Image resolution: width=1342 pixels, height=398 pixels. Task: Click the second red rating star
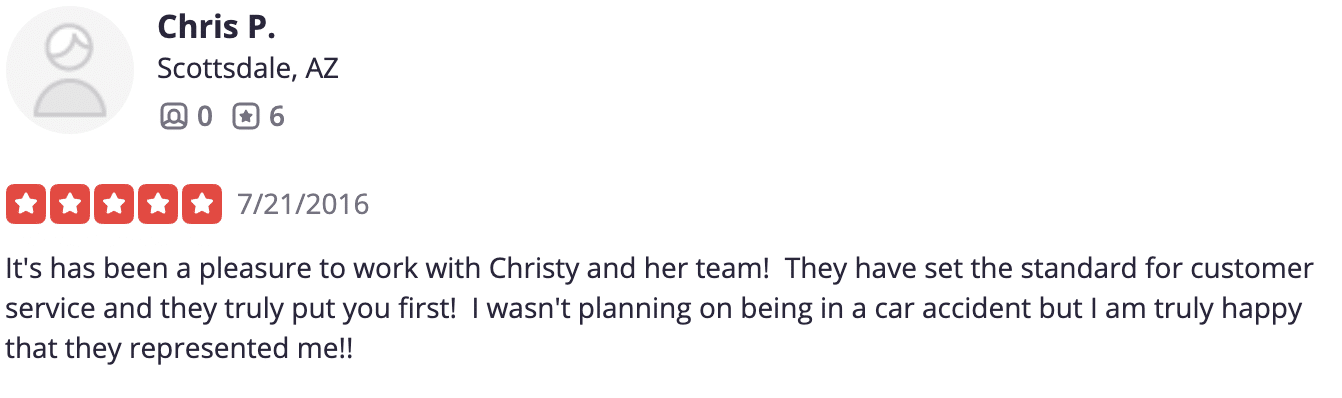click(70, 205)
